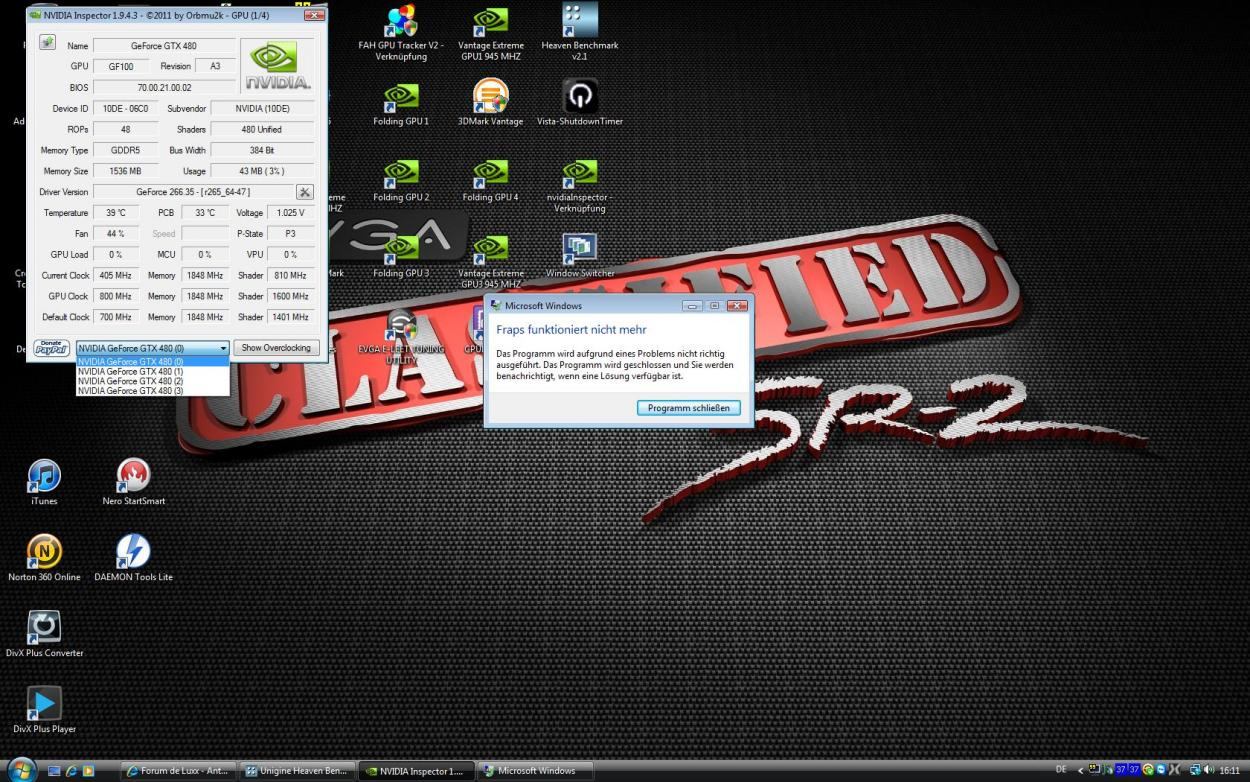This screenshot has width=1250, height=782.
Task: Click the Programm schließen button
Action: pyautogui.click(x=689, y=408)
